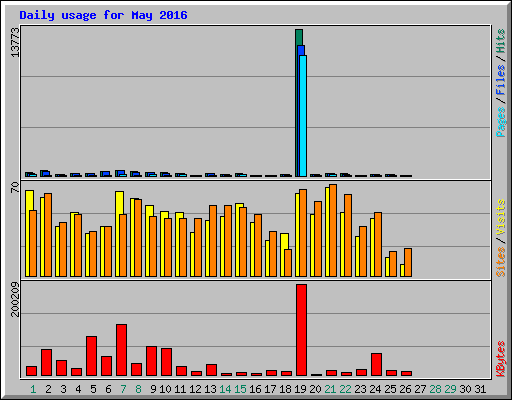Click day 30 on the x-axis
Viewport: 512px width, 400px height.
click(x=465, y=389)
